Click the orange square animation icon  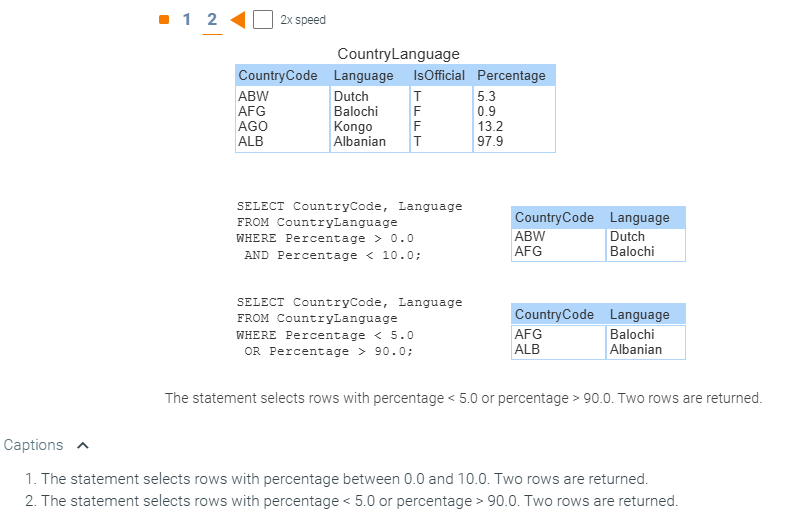click(165, 19)
